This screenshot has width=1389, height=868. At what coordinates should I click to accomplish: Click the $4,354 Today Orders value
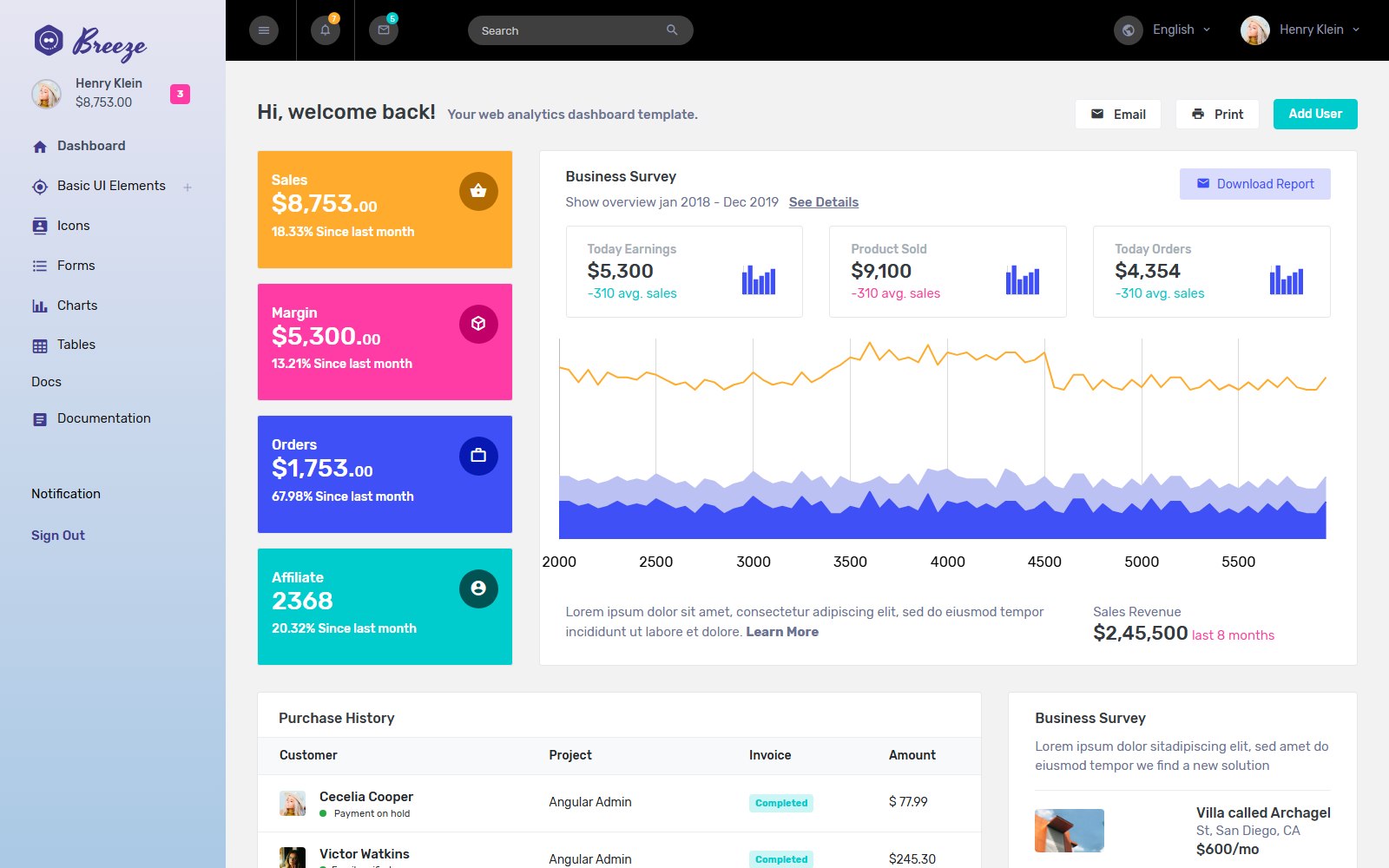(x=1148, y=271)
